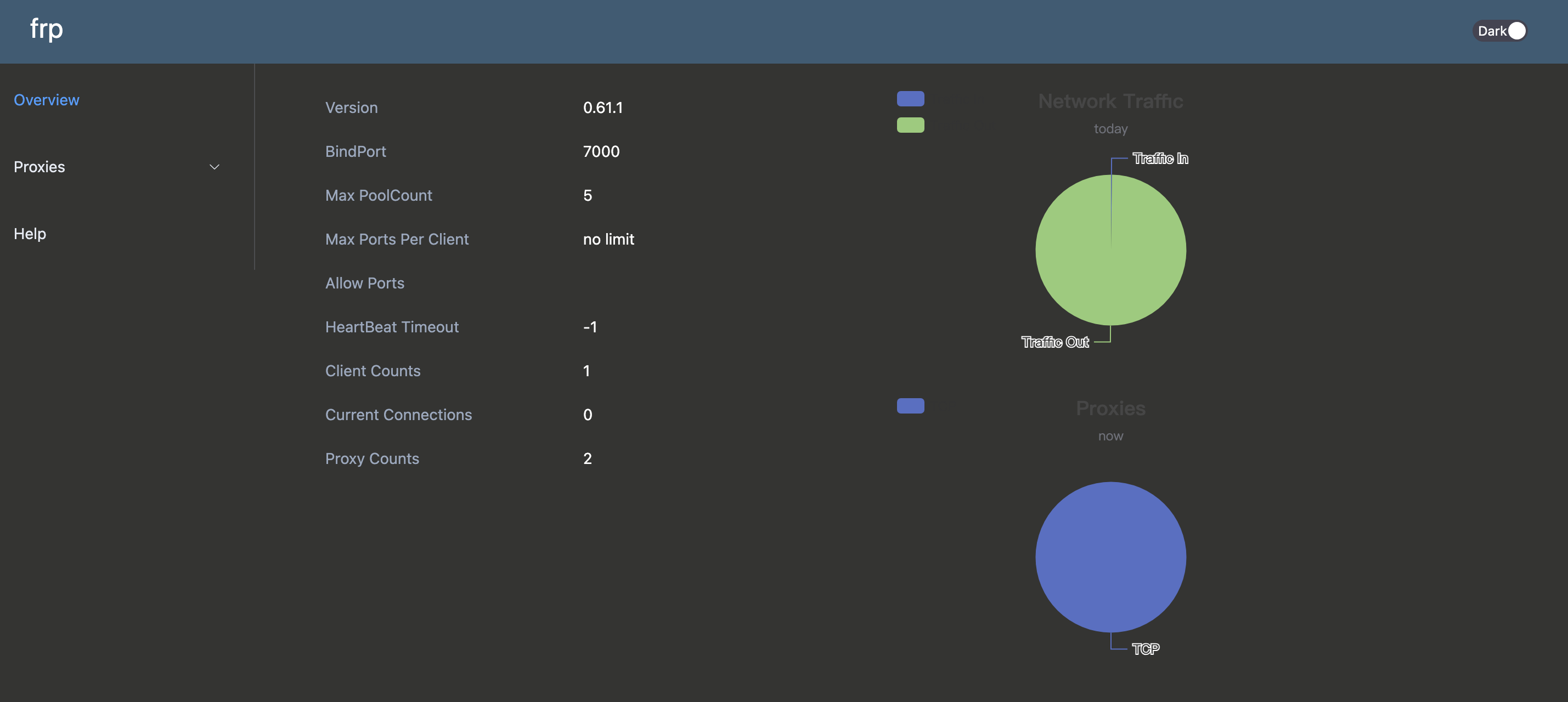Toggle the TCP legend swatch in Proxies chart
The image size is (1568, 702).
tap(910, 406)
